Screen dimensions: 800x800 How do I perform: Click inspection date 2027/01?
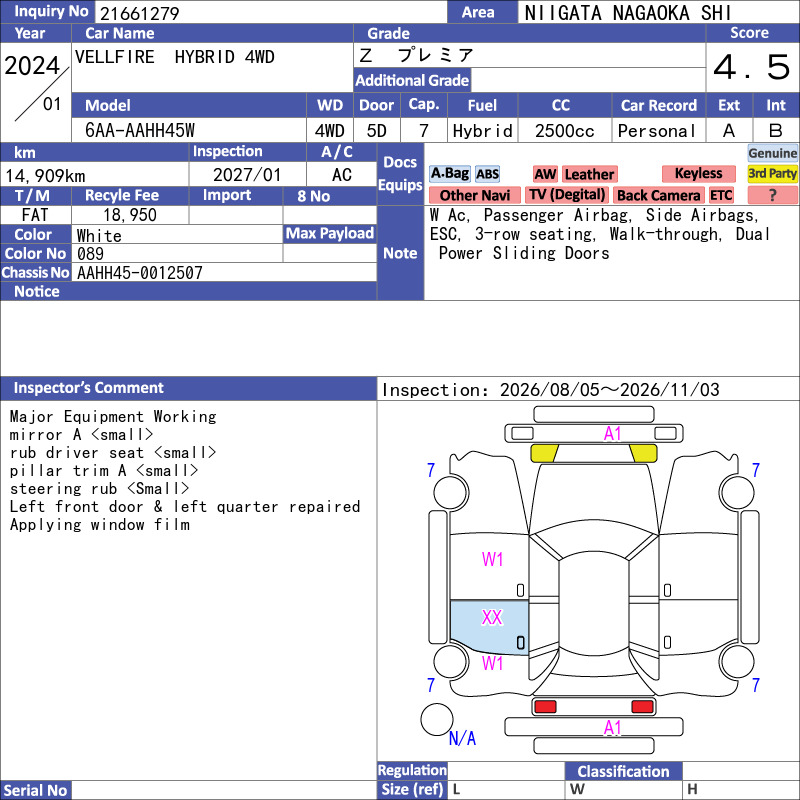click(x=247, y=175)
